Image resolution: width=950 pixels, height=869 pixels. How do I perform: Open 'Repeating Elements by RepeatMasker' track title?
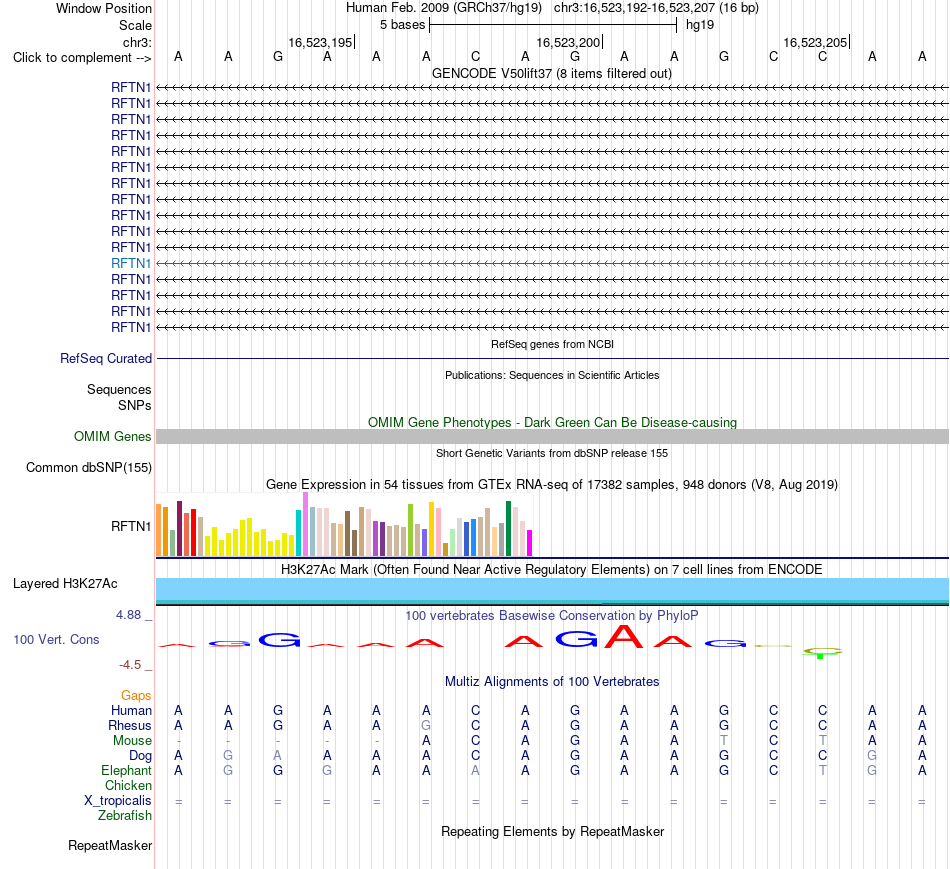(x=552, y=831)
